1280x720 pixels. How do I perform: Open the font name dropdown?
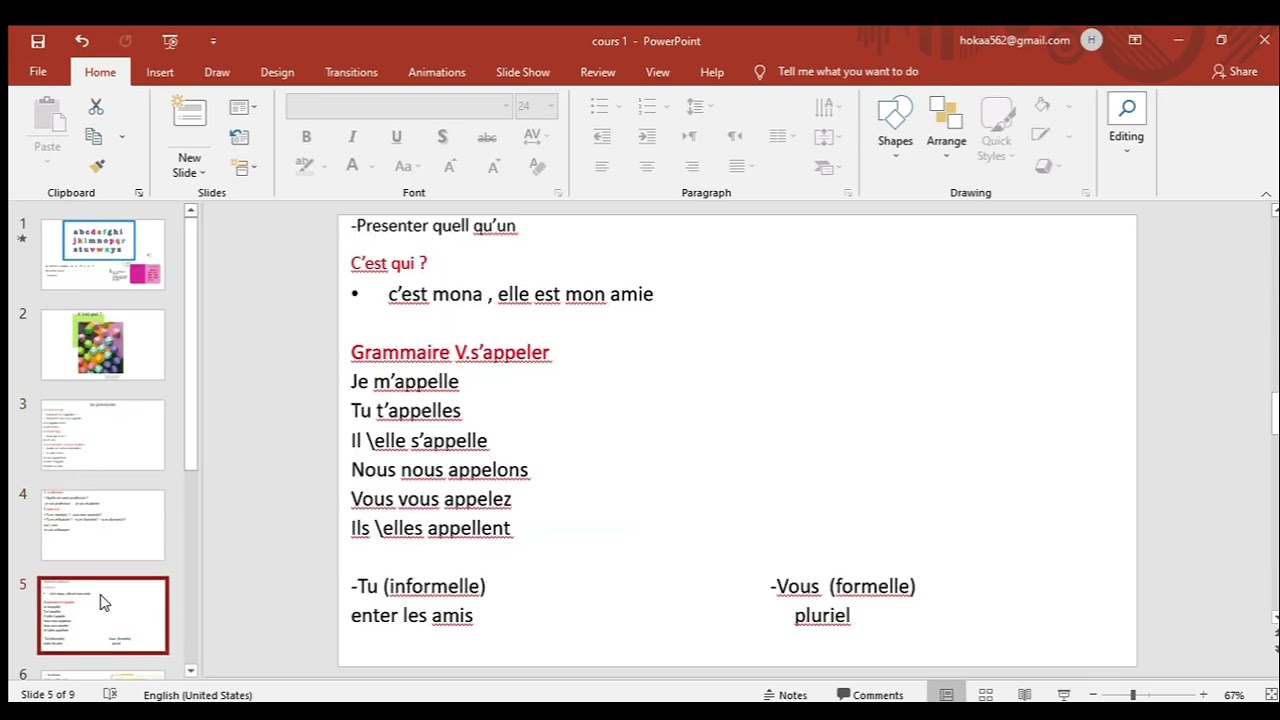[x=506, y=106]
